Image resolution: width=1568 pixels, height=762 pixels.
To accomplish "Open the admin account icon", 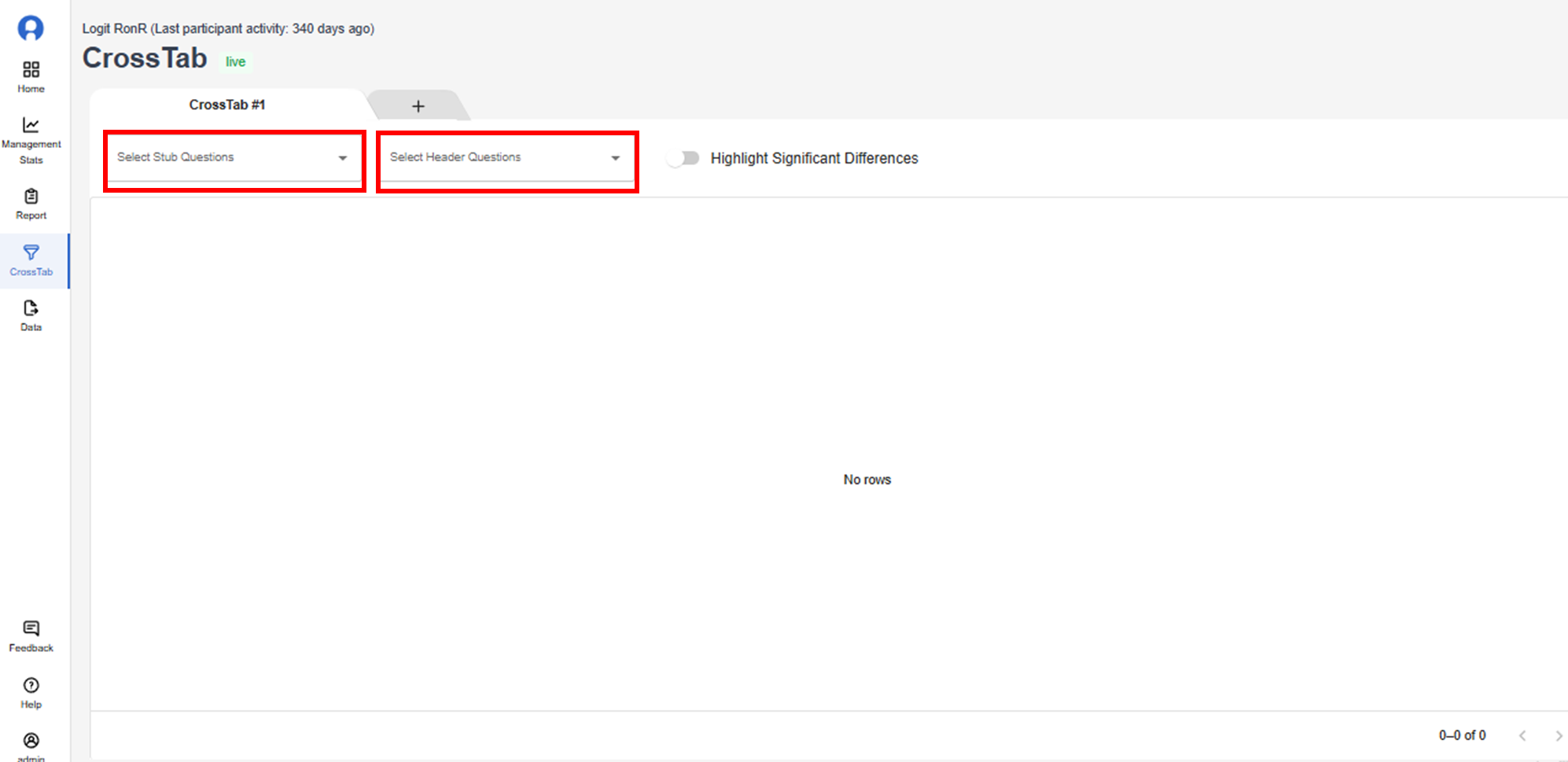I will [x=31, y=741].
